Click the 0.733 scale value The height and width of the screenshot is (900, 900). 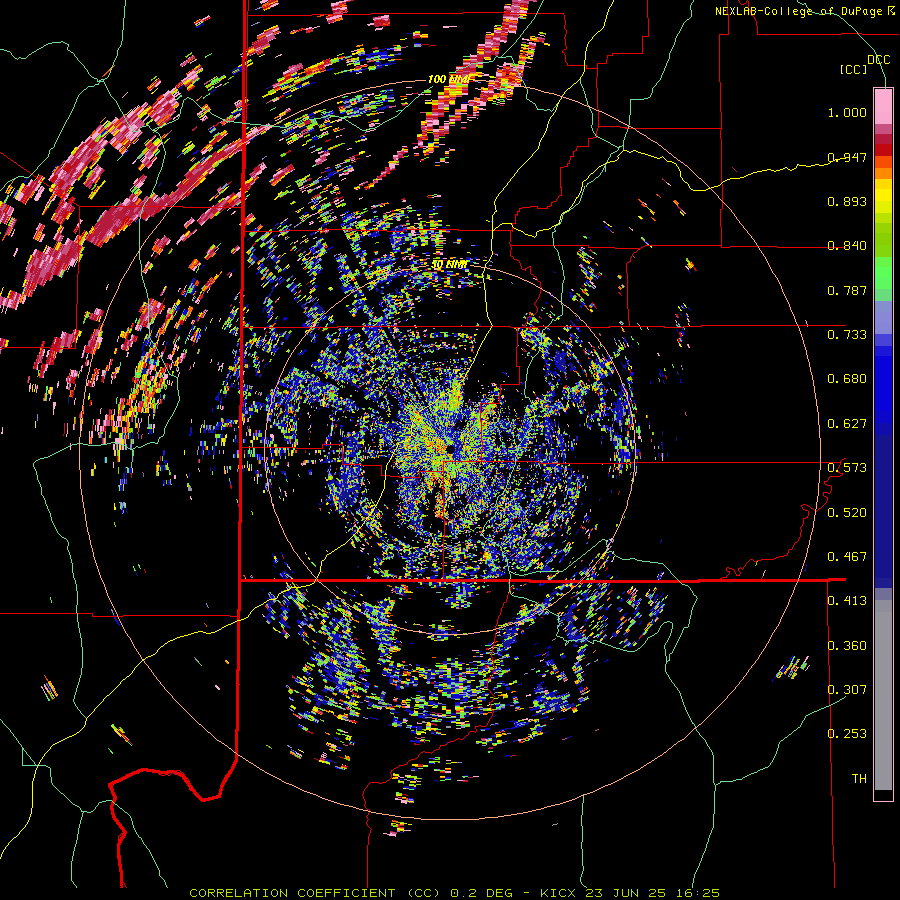(847, 335)
